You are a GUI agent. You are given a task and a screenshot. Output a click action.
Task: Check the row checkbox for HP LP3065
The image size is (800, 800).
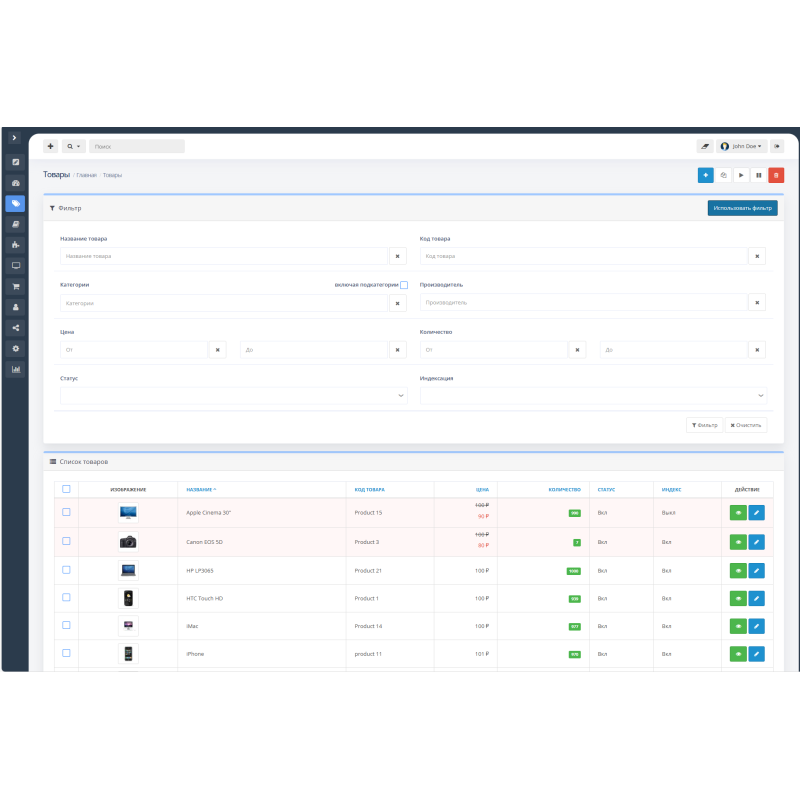[66, 569]
